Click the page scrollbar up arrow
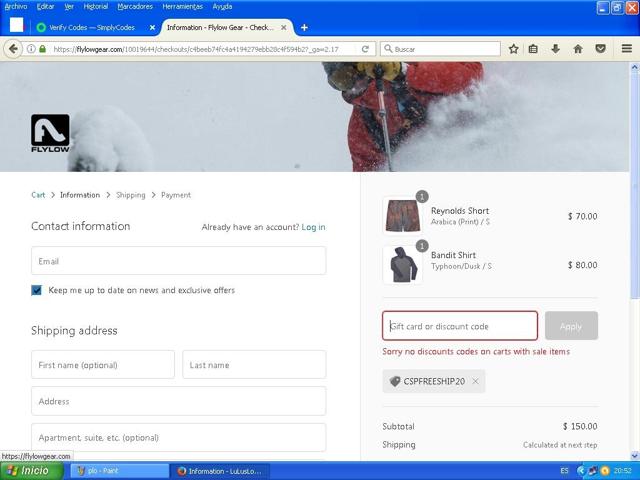 [635, 67]
